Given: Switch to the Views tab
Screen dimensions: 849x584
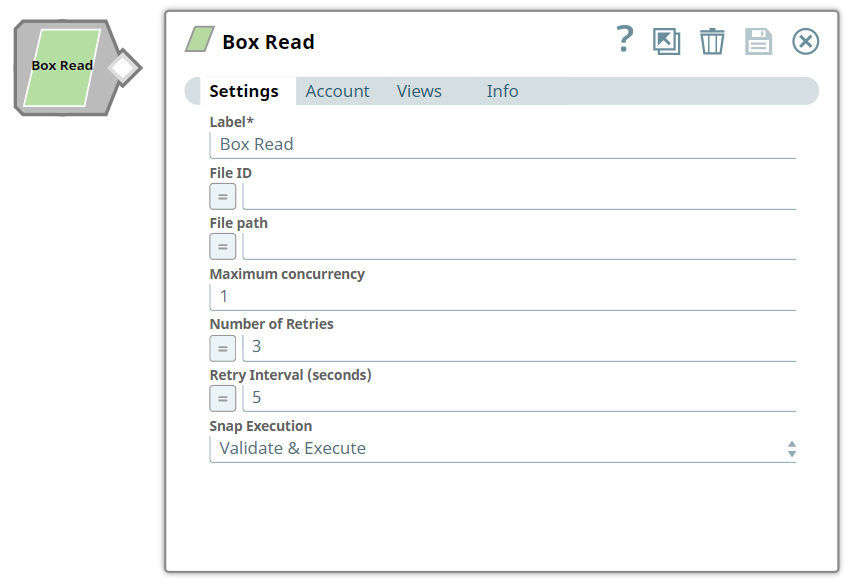Looking at the screenshot, I should click(x=419, y=91).
